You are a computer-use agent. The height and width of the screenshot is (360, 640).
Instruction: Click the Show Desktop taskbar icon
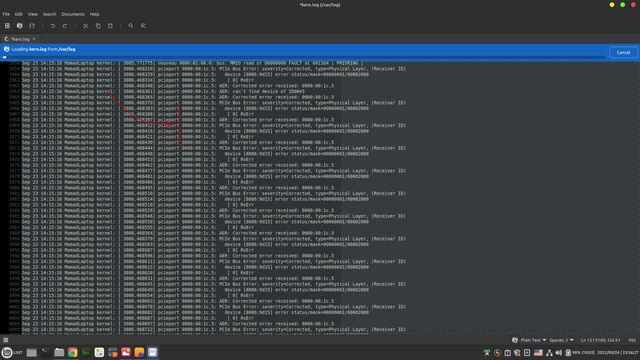point(31,352)
